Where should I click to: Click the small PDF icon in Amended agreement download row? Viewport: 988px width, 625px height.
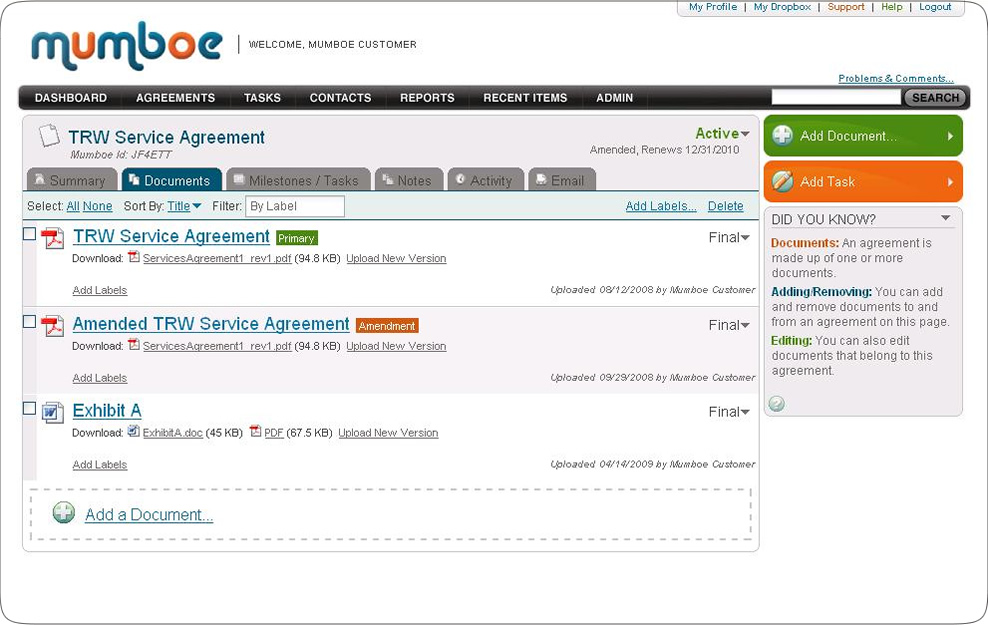[134, 345]
